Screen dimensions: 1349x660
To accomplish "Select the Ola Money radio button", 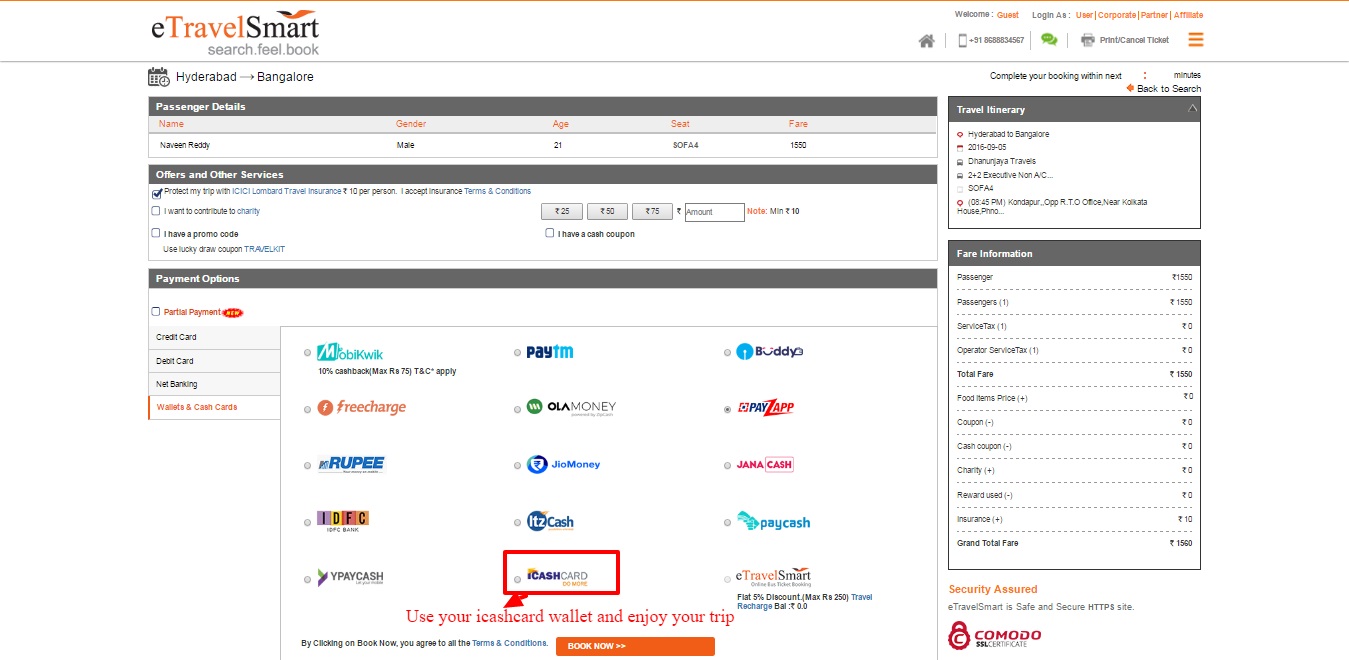I will pos(517,409).
